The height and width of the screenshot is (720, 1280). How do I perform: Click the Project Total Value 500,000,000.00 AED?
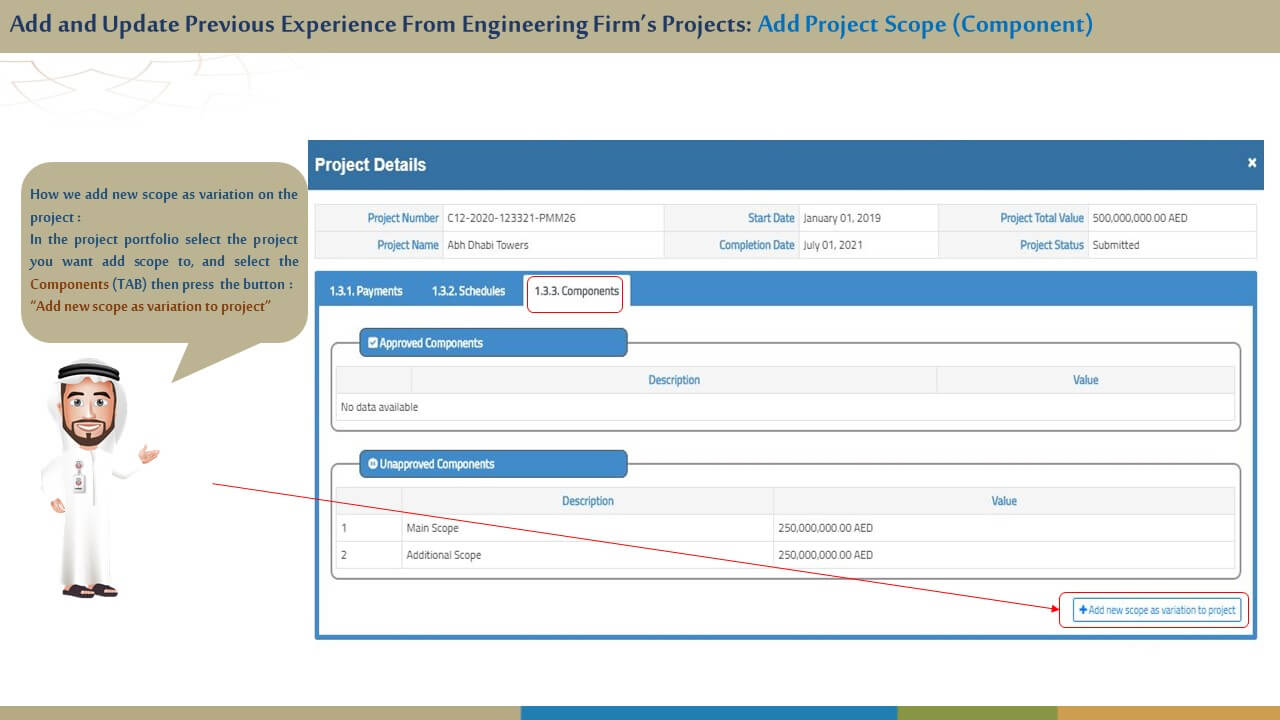(1140, 218)
